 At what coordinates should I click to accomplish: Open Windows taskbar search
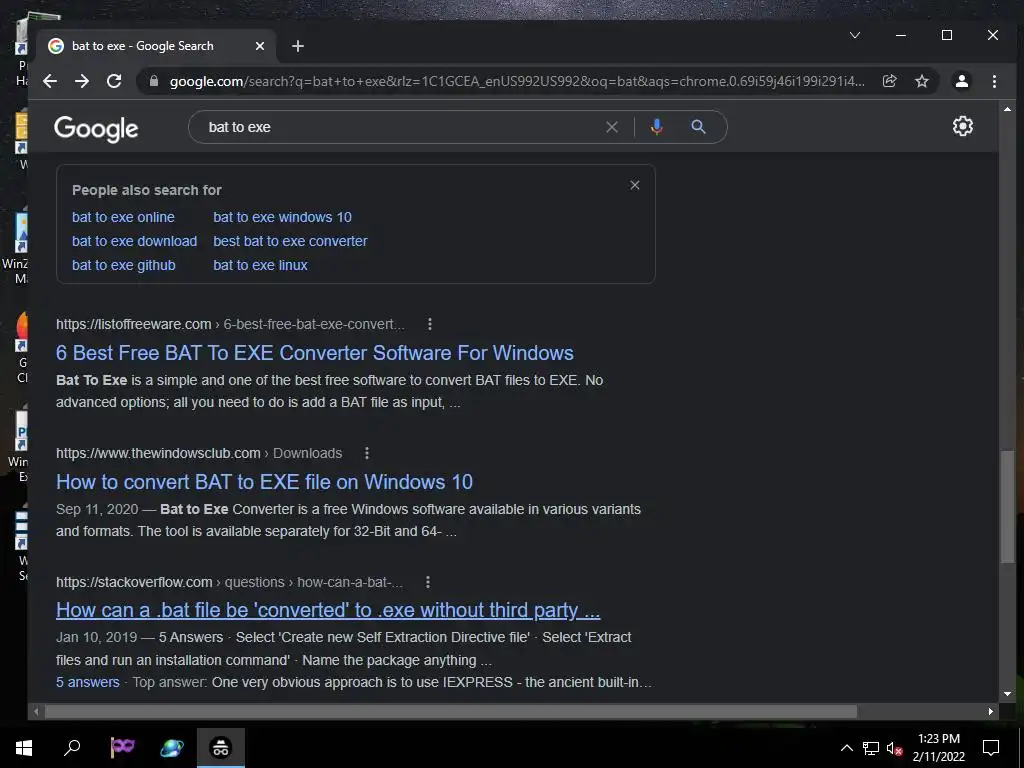click(72, 748)
